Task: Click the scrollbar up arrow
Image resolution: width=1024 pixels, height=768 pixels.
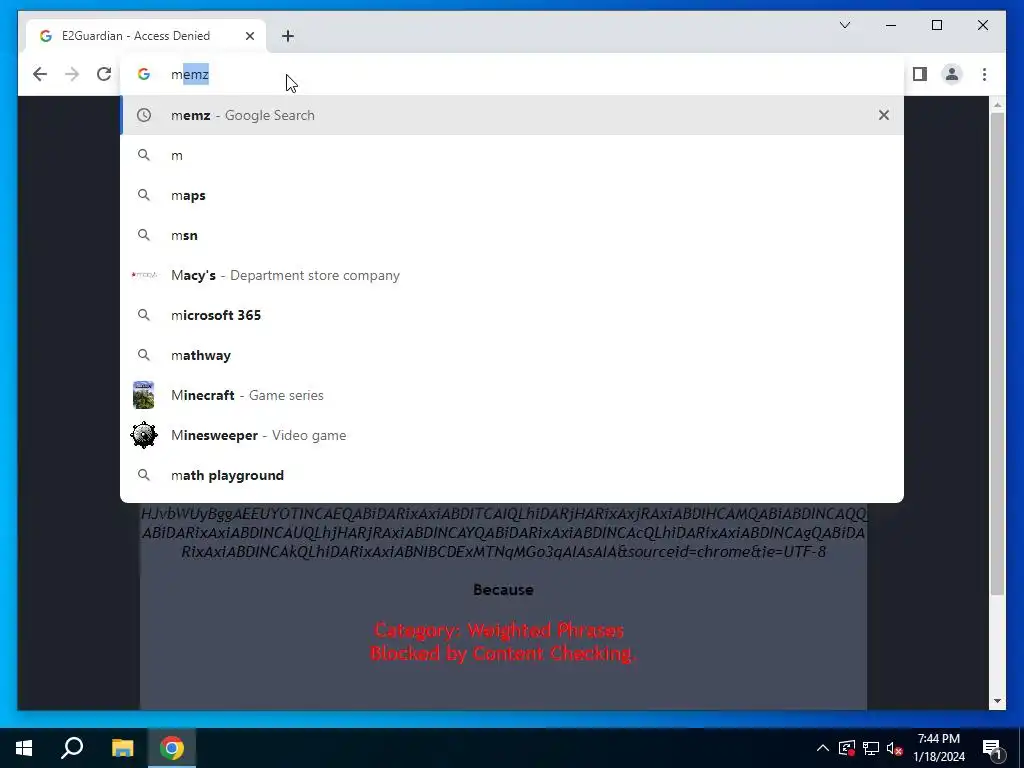Action: (997, 104)
